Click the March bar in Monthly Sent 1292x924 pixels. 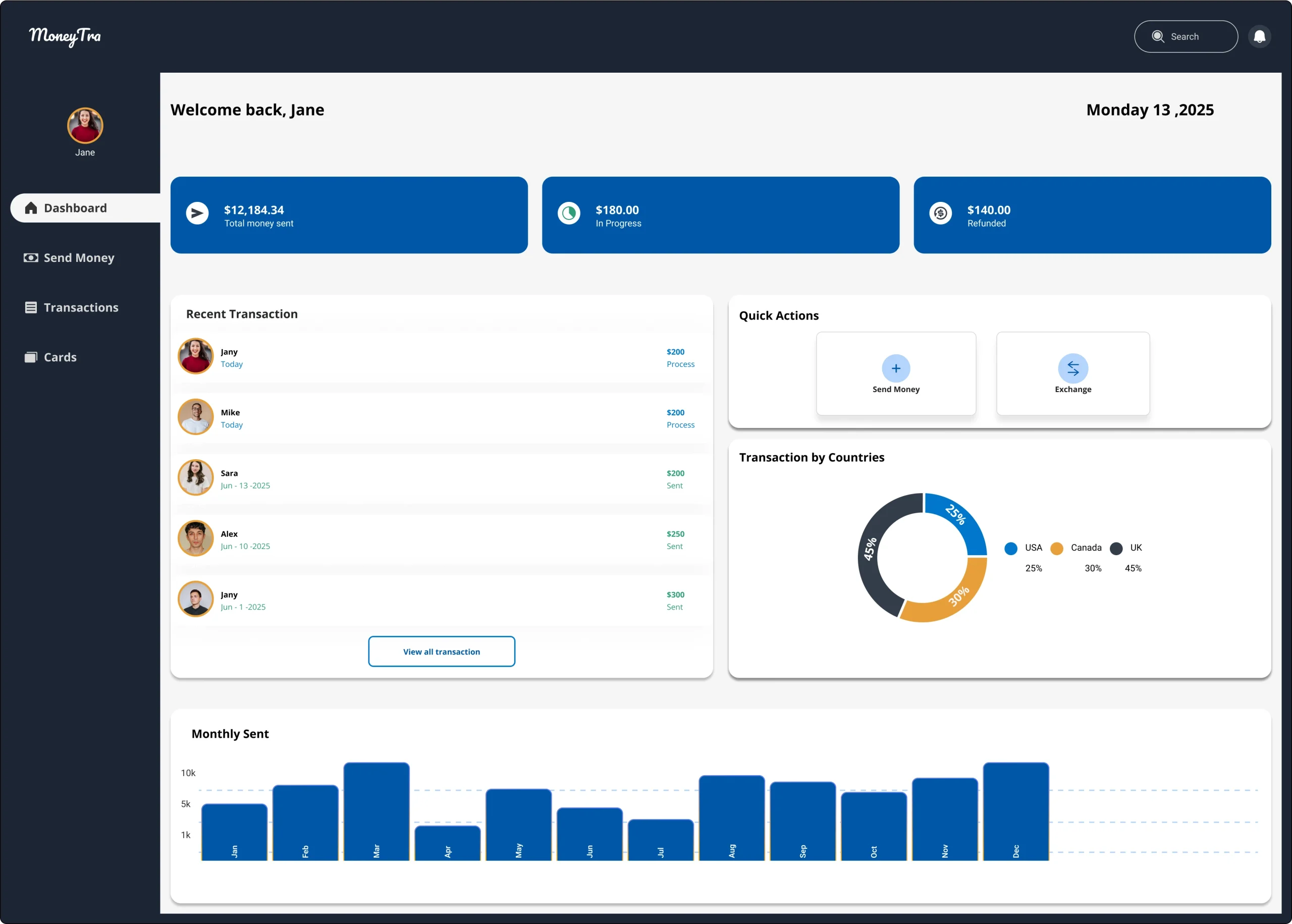376,811
